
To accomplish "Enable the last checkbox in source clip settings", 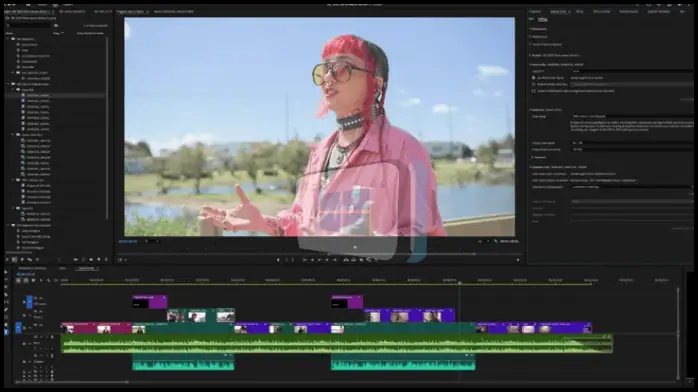I will [x=534, y=91].
